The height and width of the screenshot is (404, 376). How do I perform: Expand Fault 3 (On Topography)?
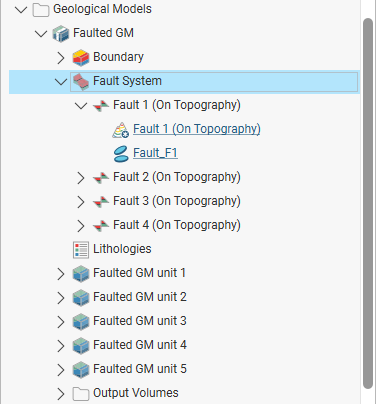pyautogui.click(x=81, y=202)
